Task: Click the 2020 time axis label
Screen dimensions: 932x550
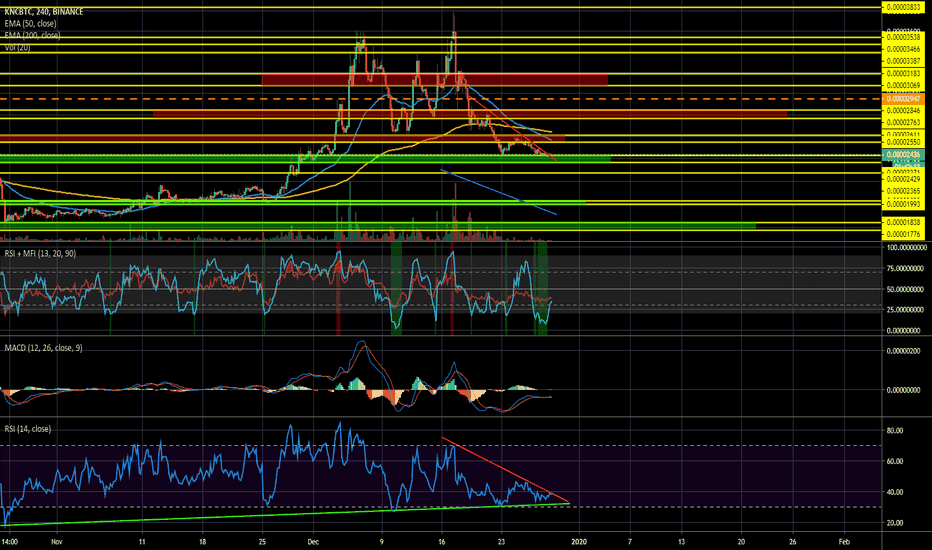Action: click(x=579, y=542)
